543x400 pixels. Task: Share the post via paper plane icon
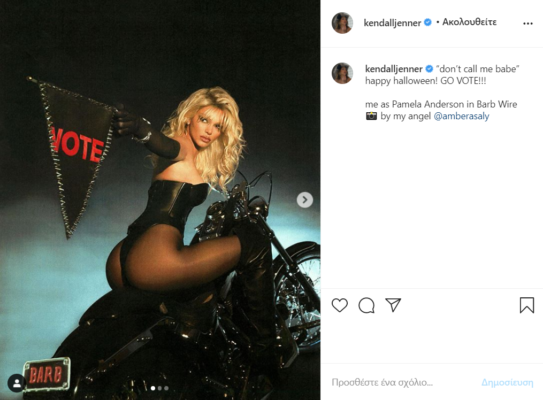pyautogui.click(x=393, y=305)
